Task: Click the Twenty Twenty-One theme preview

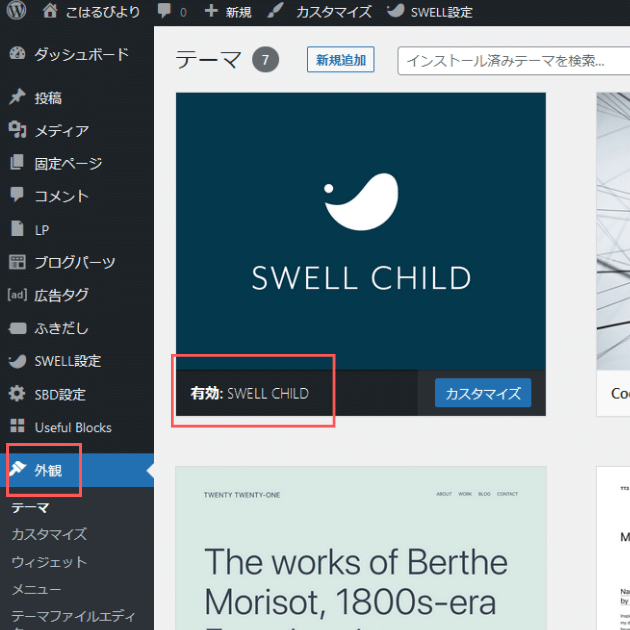Action: [360, 548]
